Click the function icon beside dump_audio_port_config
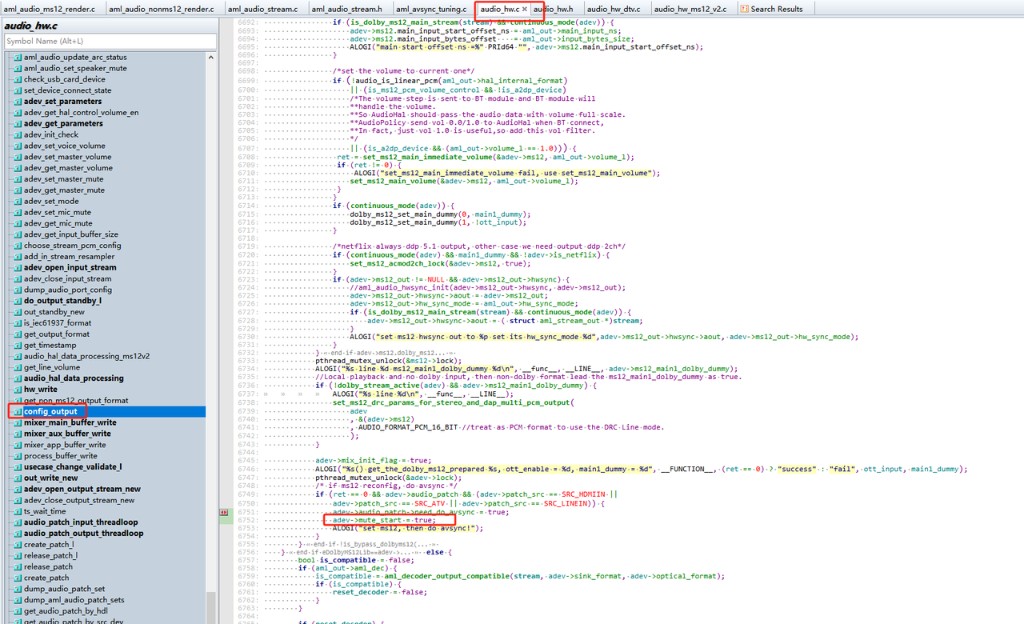 coord(18,290)
